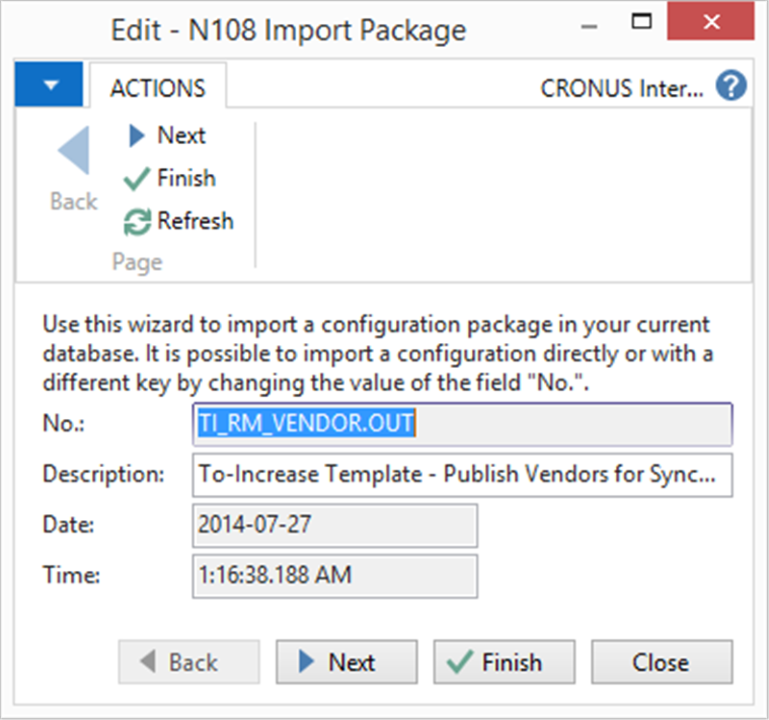Minimize the Import Package window
This screenshot has height=720, width=769.
pyautogui.click(x=589, y=26)
